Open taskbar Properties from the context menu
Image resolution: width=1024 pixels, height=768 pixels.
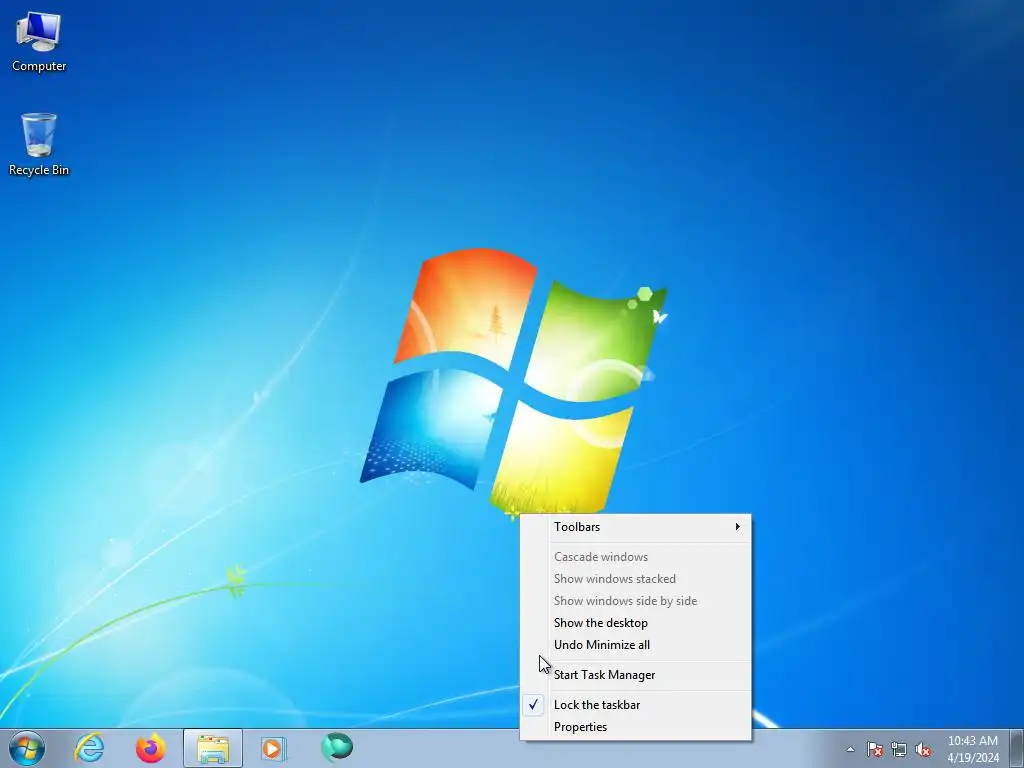coord(635,728)
